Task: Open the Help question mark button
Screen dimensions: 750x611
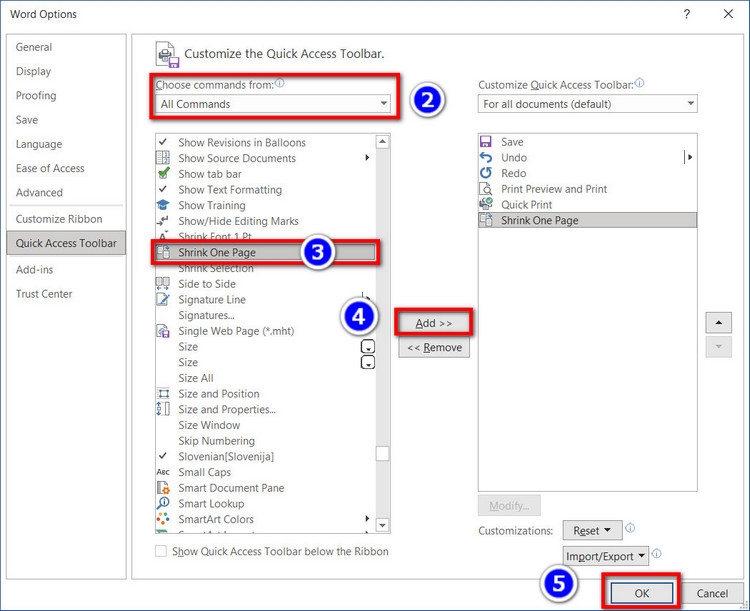Action: pos(687,14)
